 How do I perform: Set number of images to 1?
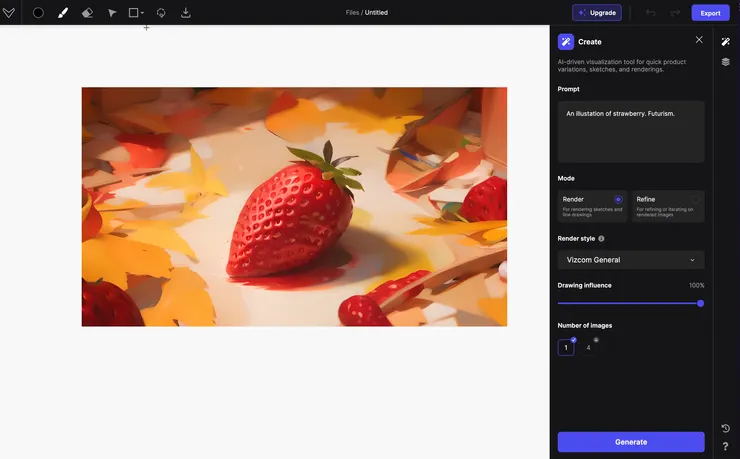(x=566, y=347)
